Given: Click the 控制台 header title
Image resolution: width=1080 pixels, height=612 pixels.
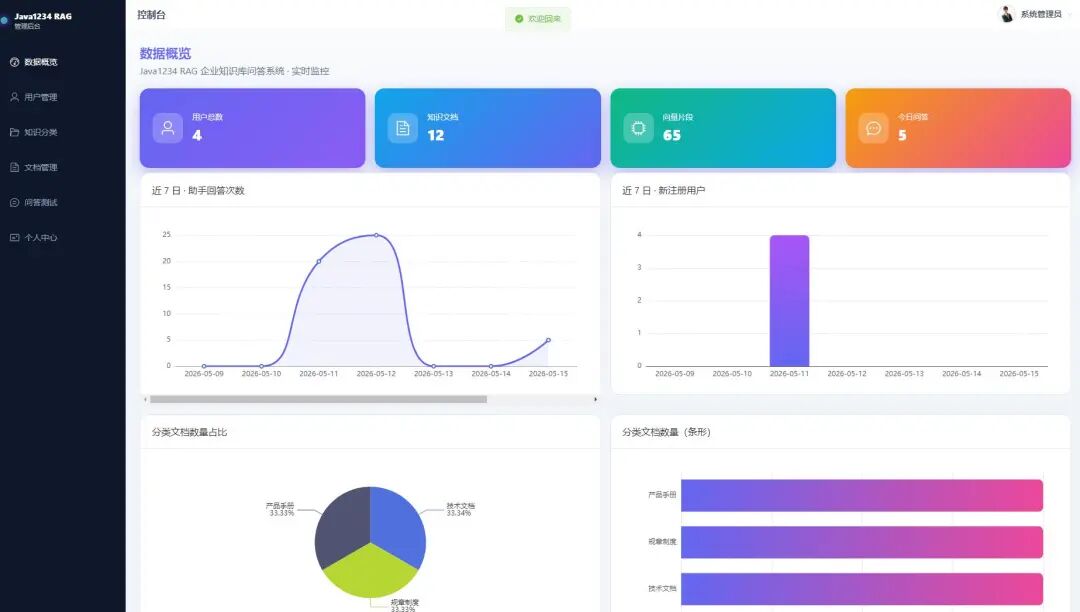Looking at the screenshot, I should click(x=152, y=14).
